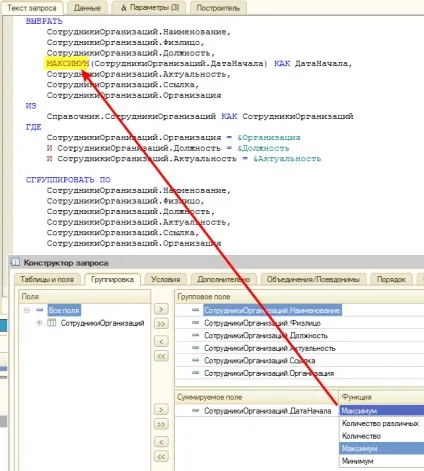
Task: Click the ГДE keyword in query text
Action: pos(33,127)
